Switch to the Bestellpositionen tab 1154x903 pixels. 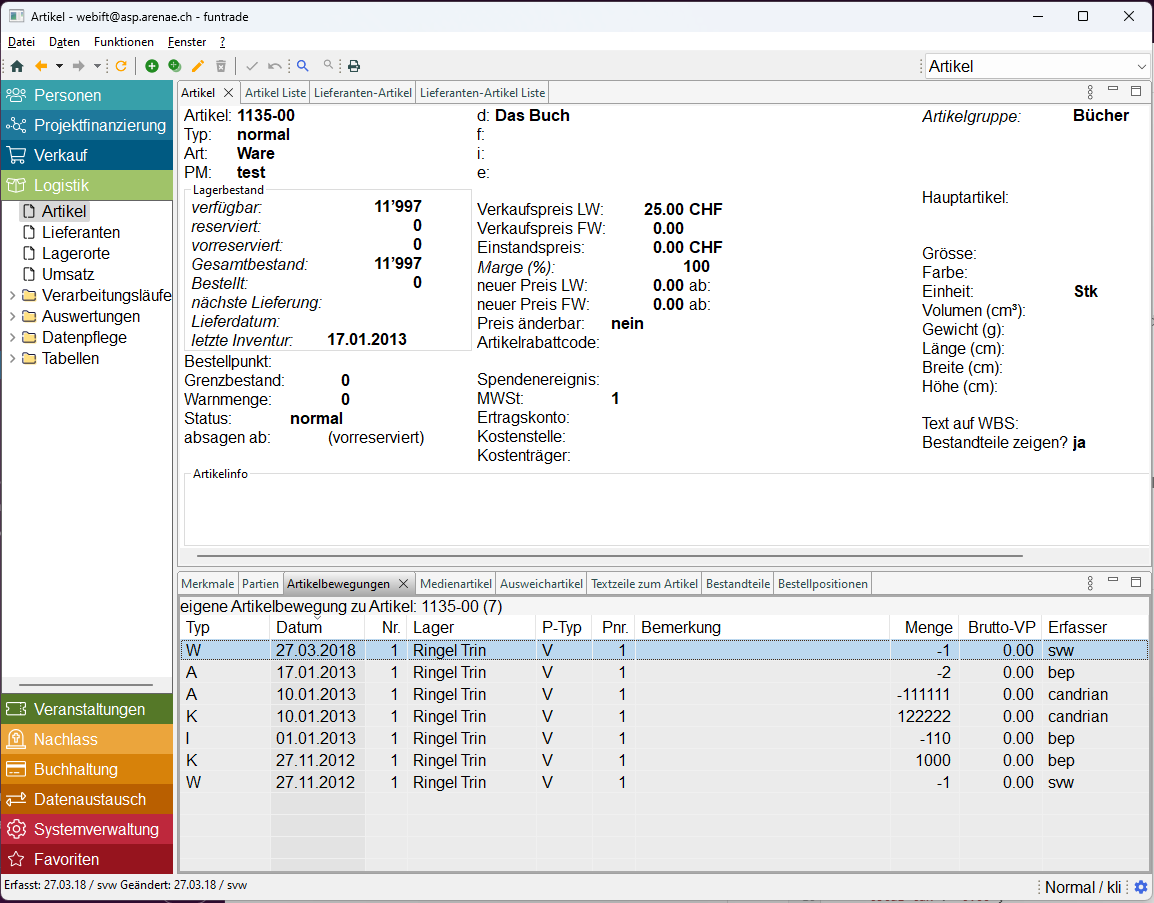click(x=822, y=583)
